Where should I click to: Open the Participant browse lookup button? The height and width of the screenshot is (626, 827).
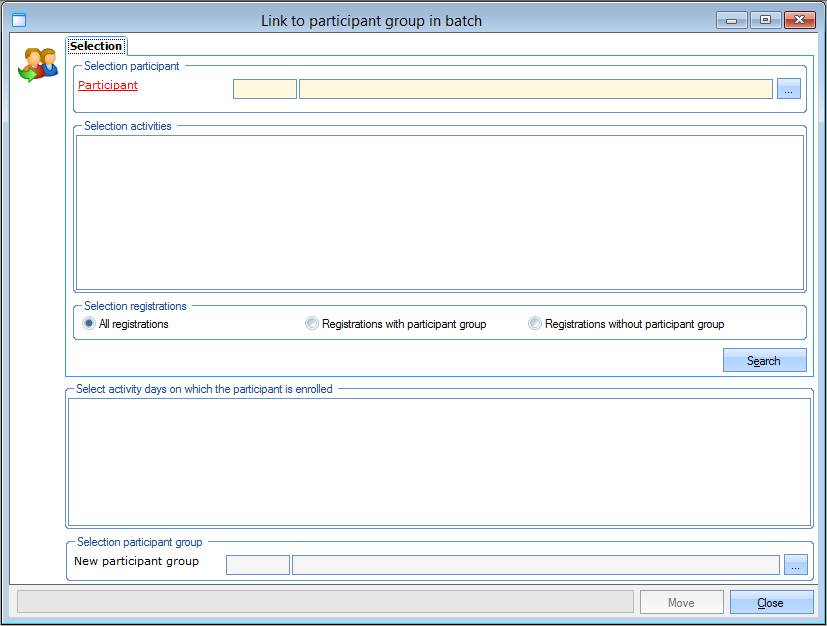789,89
